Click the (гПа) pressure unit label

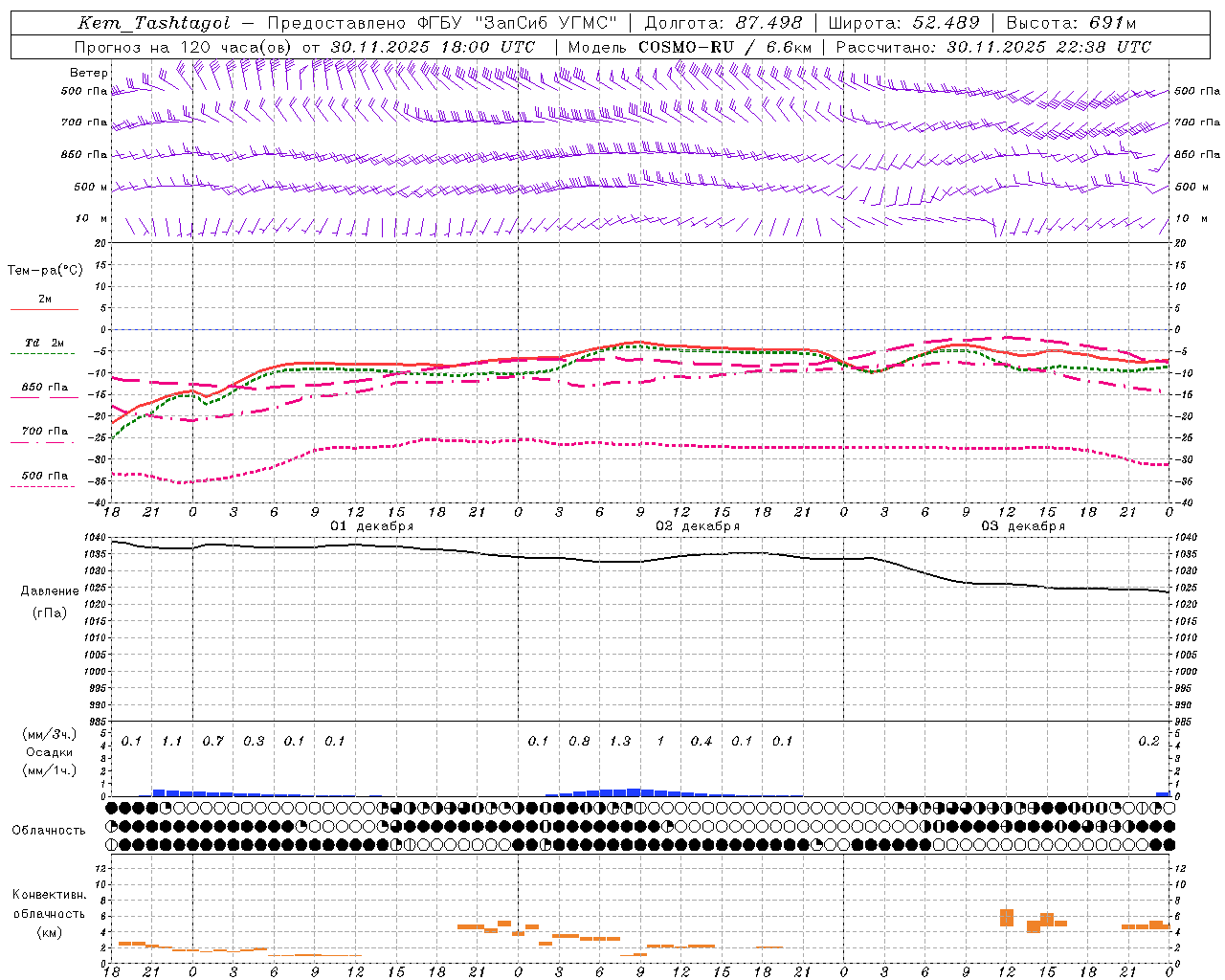(x=50, y=613)
